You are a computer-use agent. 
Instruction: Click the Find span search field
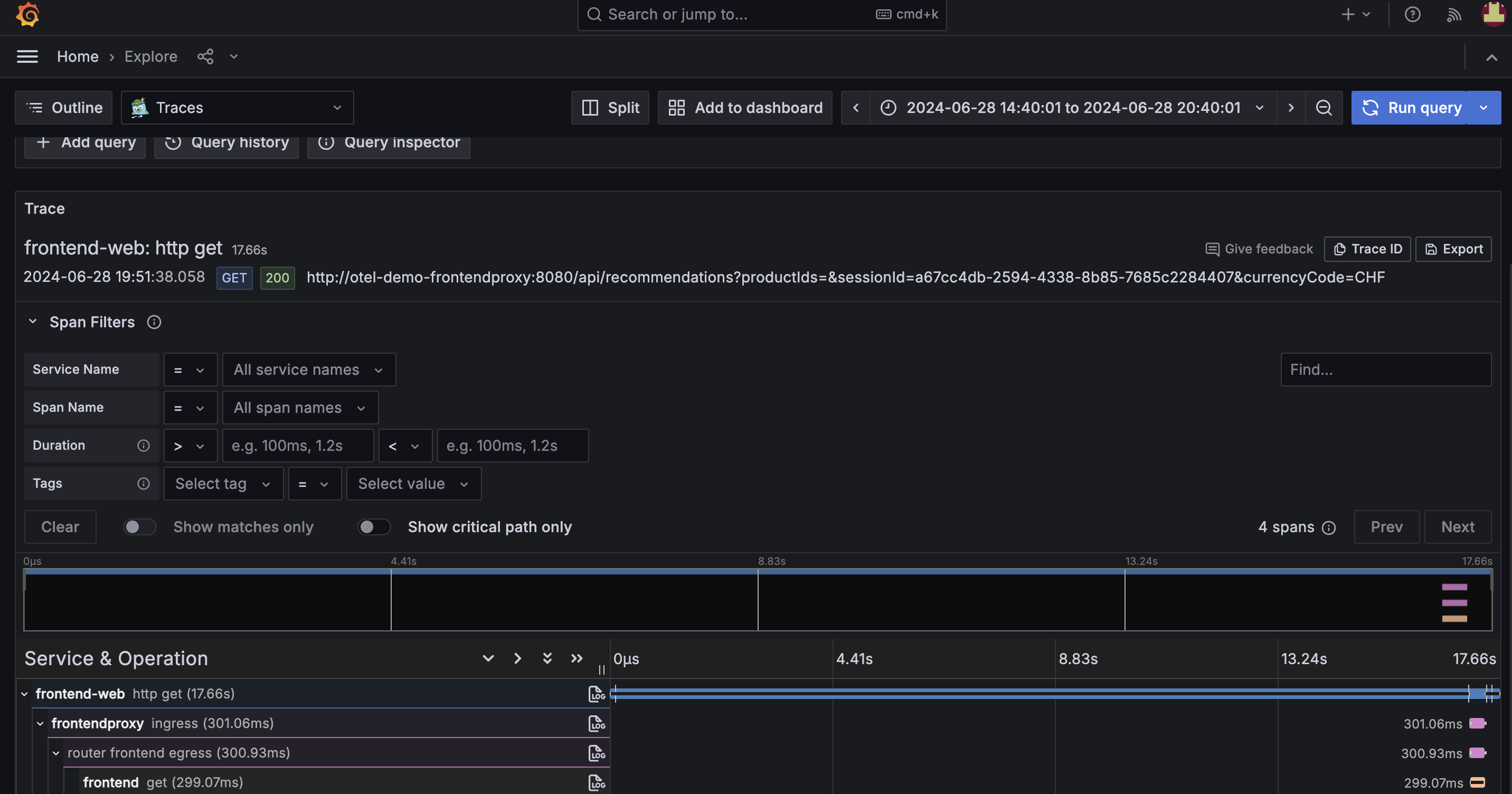(1386, 369)
